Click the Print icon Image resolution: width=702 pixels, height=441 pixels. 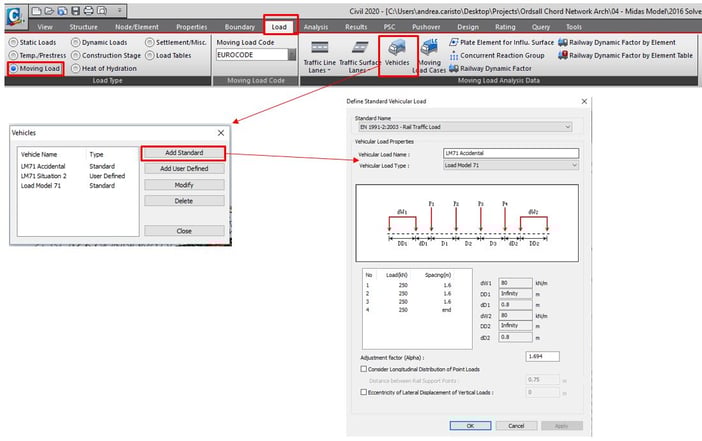click(89, 10)
